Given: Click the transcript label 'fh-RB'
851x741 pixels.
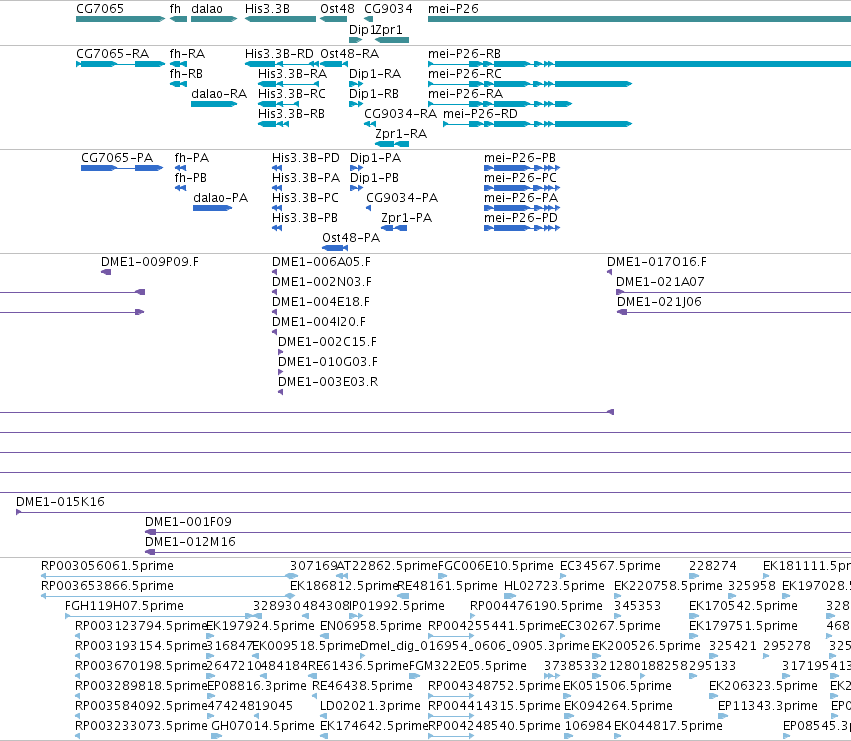Looking at the screenshot, I should 186,74.
